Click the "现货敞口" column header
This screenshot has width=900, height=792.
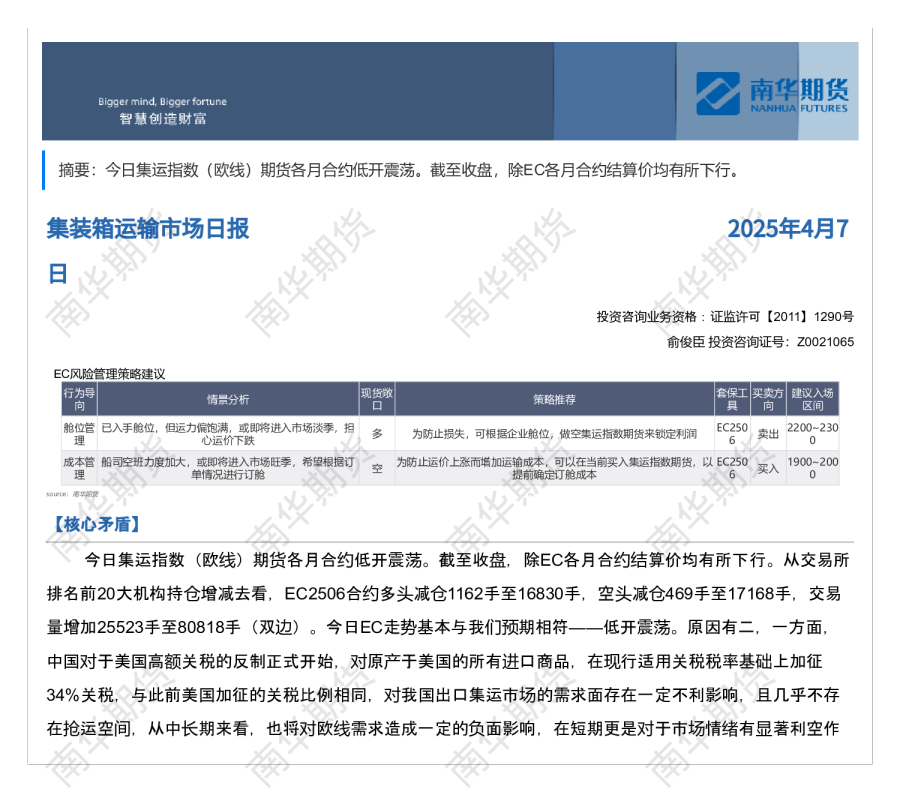pos(377,399)
